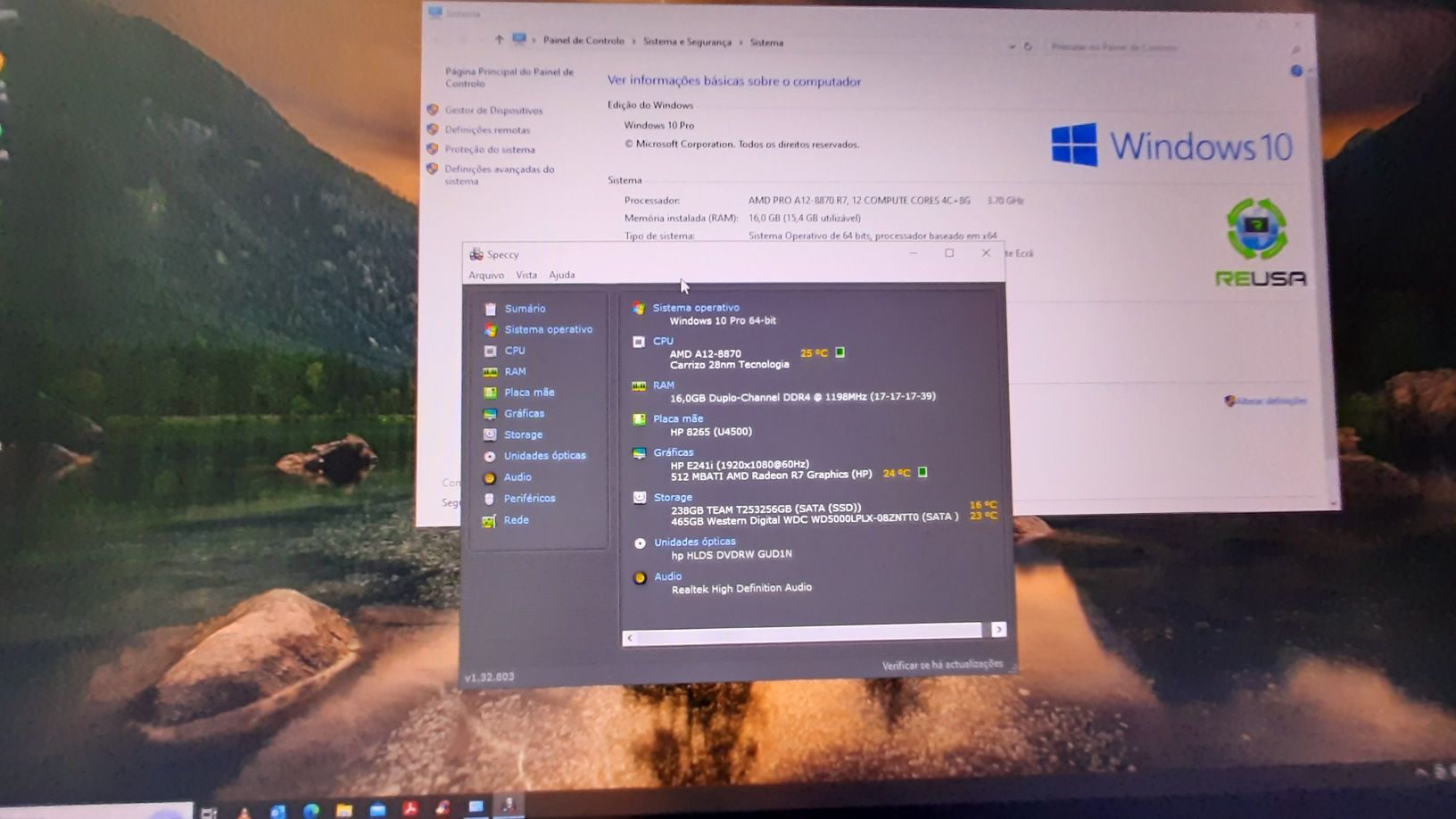Click the Periféricos mouse sidebar icon

point(490,499)
